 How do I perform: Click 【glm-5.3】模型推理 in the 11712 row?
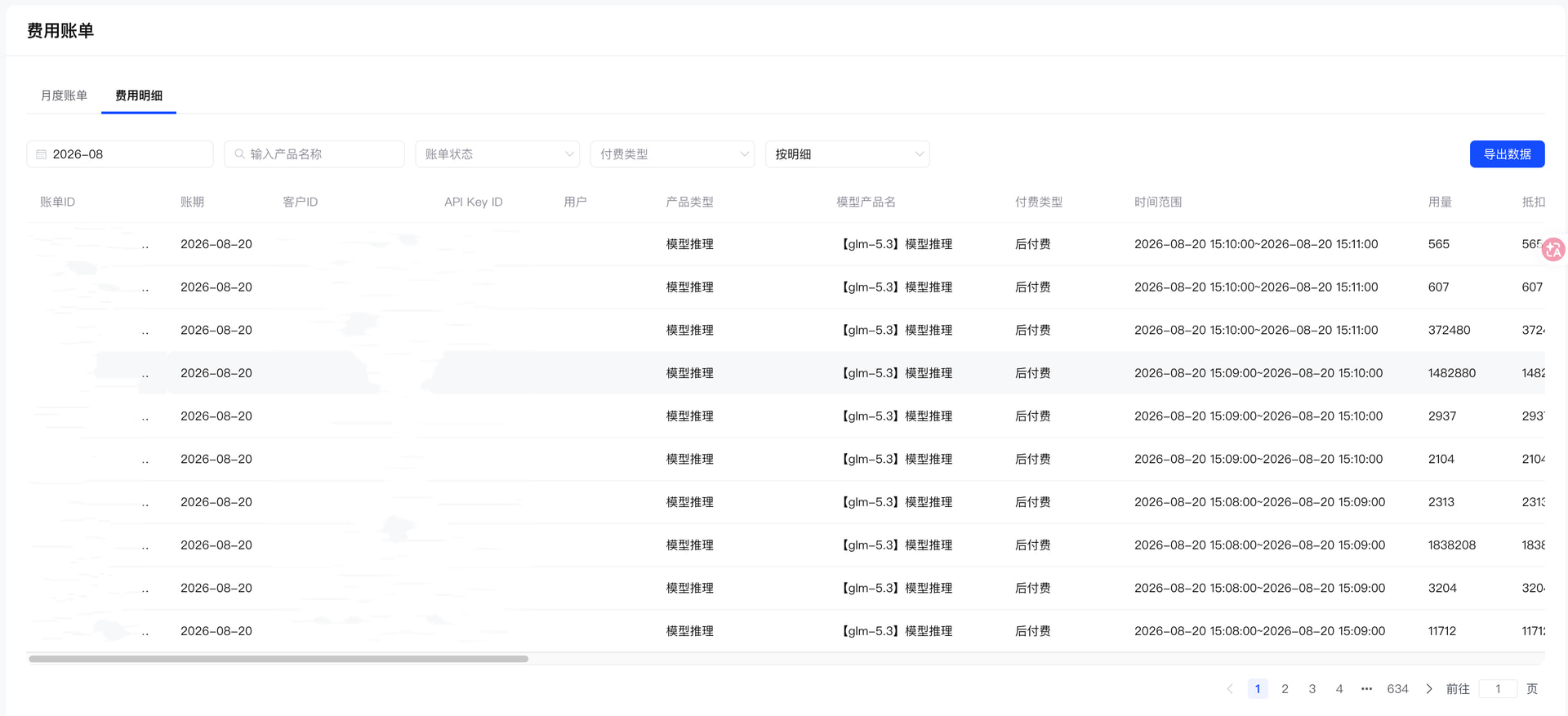coord(896,631)
